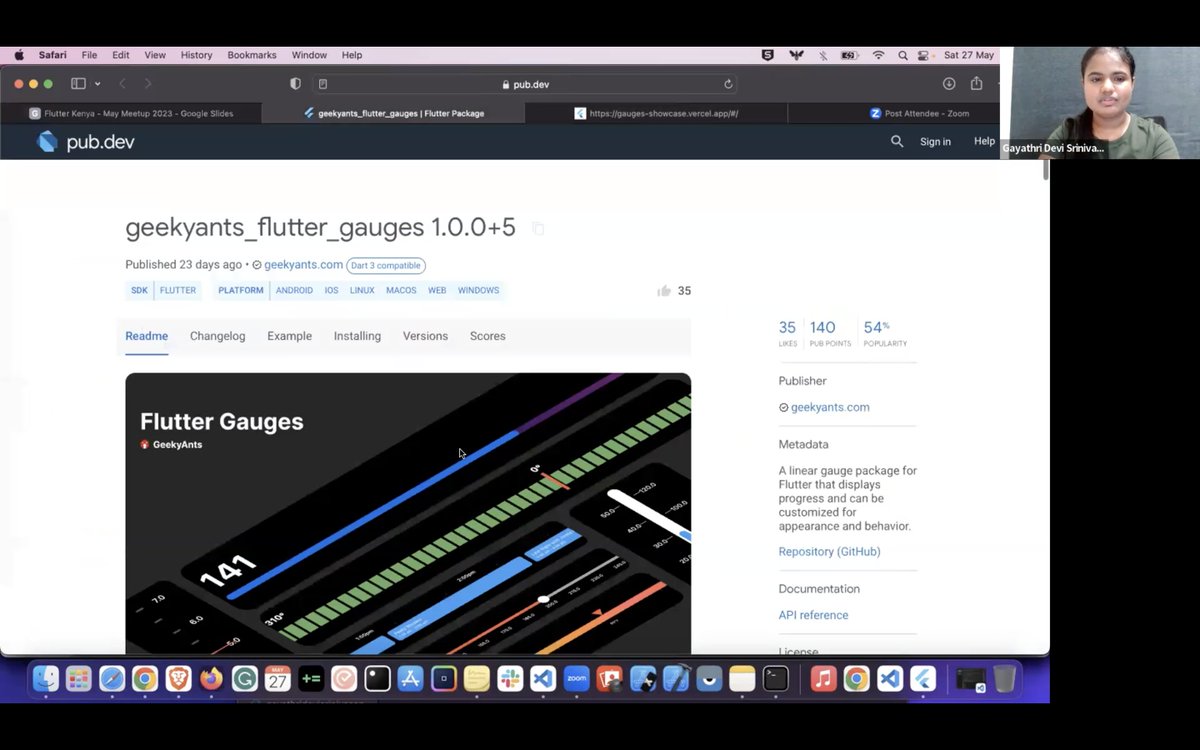Click the Dart 3 compatible badge
Screen dimensions: 1200x750
(x=386, y=266)
